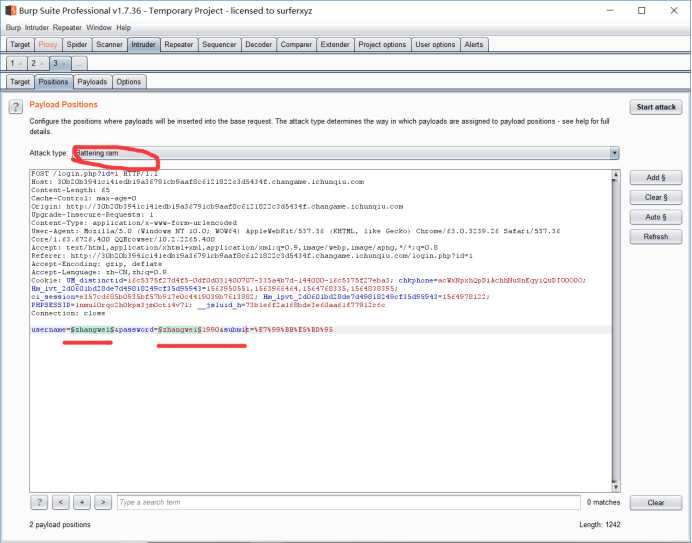Viewport: 692px width, 543px height.
Task: Click the '2 payload positions' status text
Action: tap(60, 524)
